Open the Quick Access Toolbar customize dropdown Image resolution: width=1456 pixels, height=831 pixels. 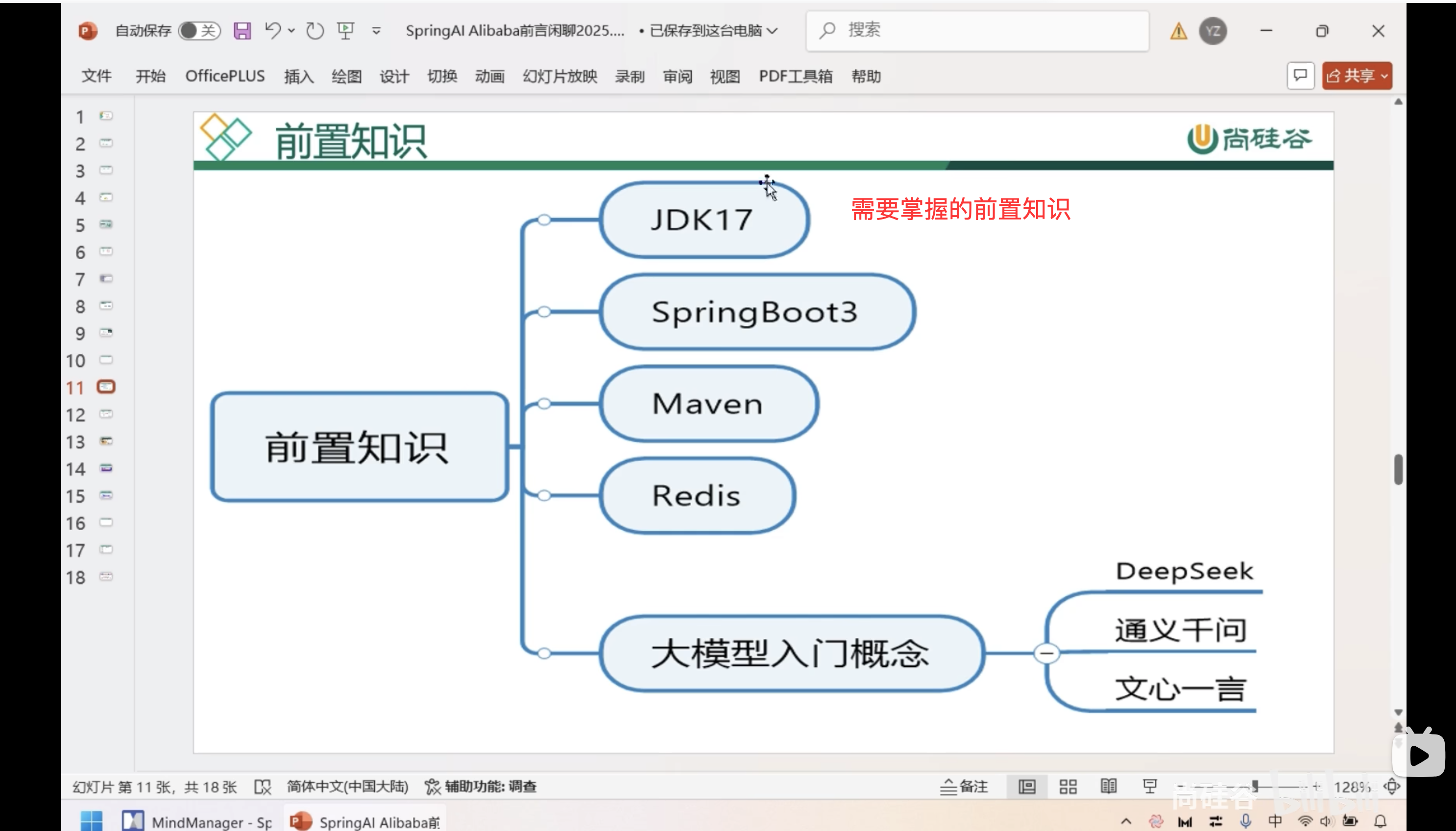tap(376, 31)
